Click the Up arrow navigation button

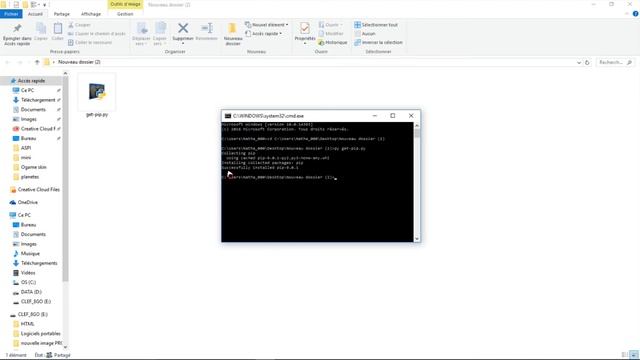click(x=37, y=62)
